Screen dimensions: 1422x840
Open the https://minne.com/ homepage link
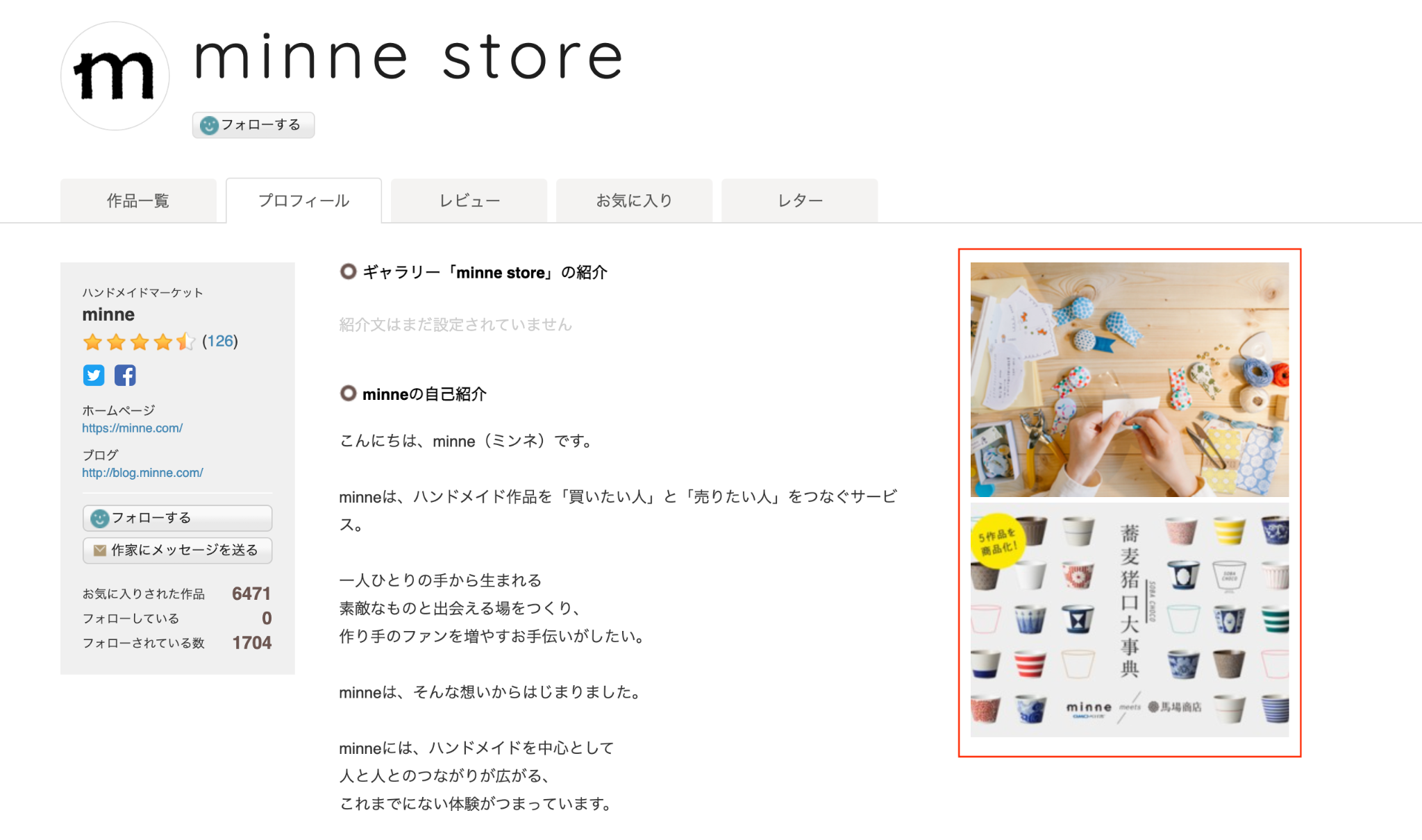133,428
